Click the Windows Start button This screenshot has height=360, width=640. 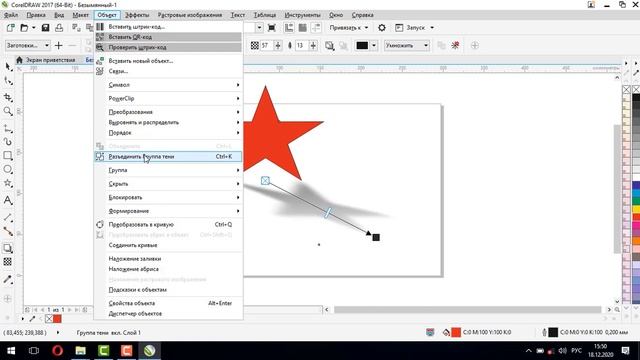pyautogui.click(x=11, y=351)
